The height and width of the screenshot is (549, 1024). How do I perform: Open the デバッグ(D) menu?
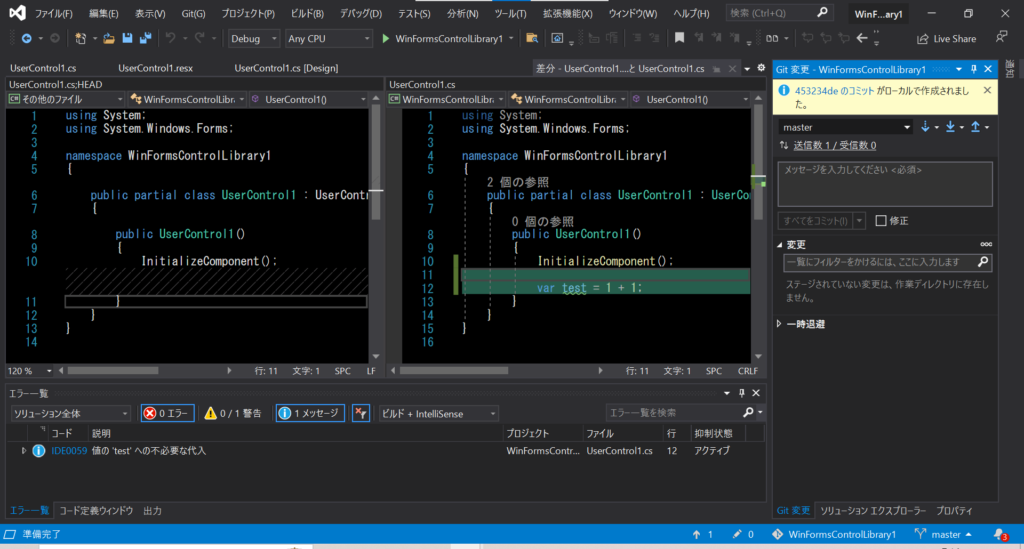pos(360,13)
